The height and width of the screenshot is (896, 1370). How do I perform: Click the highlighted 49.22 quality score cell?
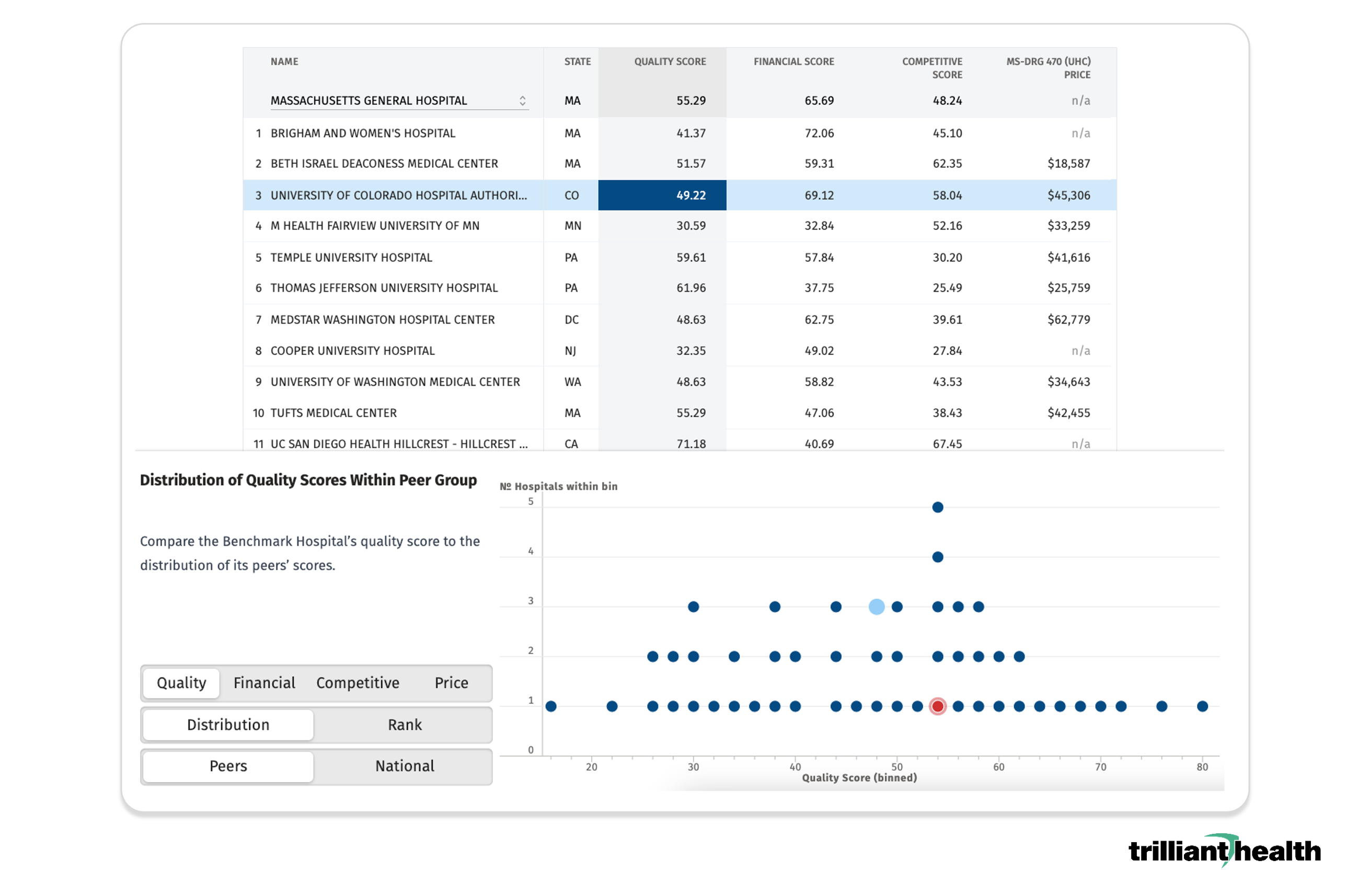[x=662, y=195]
